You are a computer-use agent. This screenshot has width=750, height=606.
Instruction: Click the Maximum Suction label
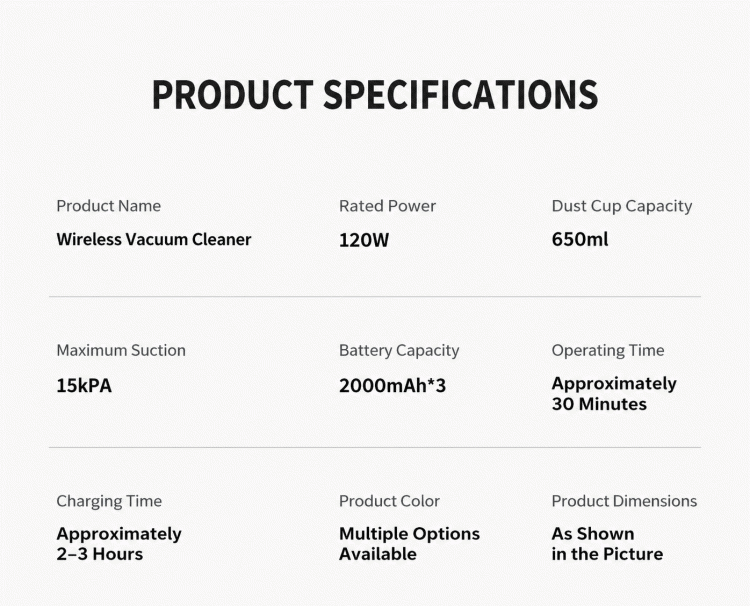pos(121,351)
